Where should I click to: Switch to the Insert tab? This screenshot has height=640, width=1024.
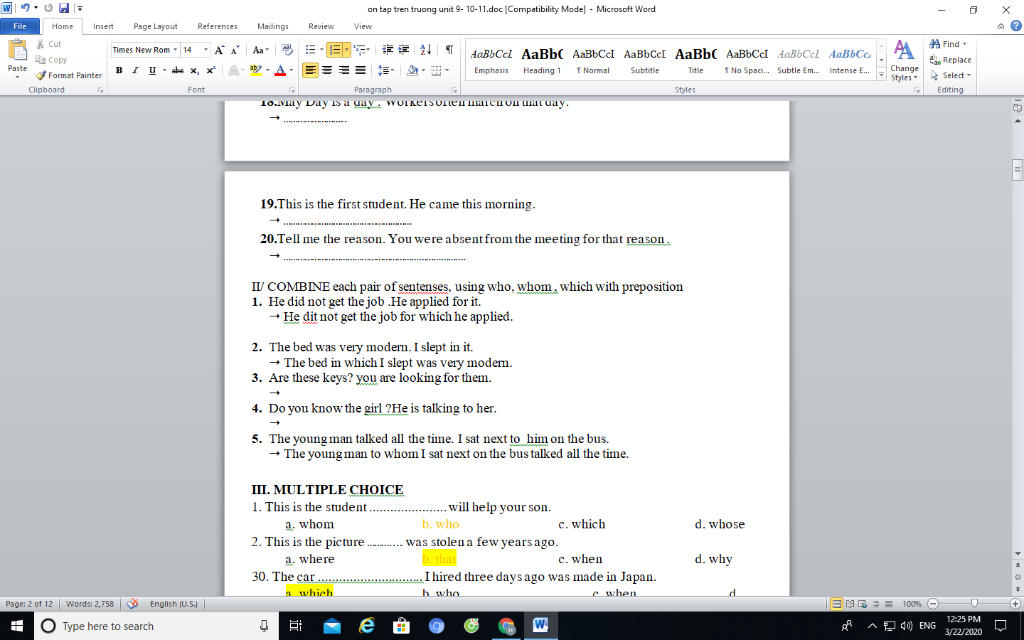tap(103, 26)
